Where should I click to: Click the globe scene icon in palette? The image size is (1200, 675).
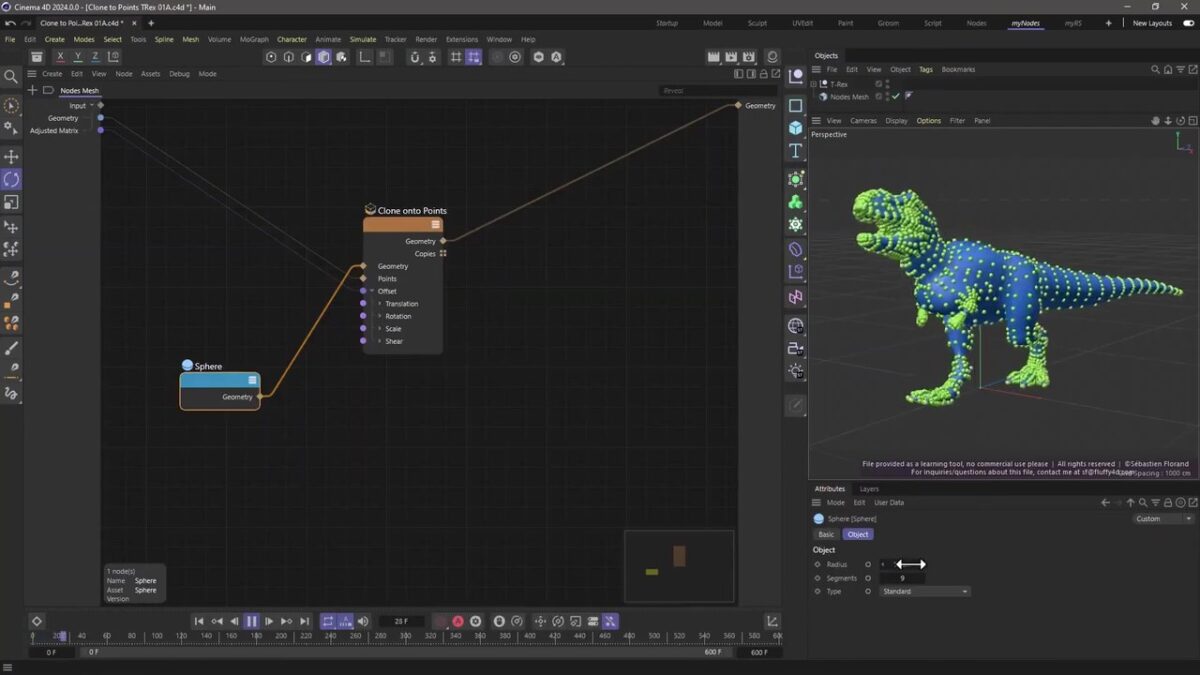(796, 325)
